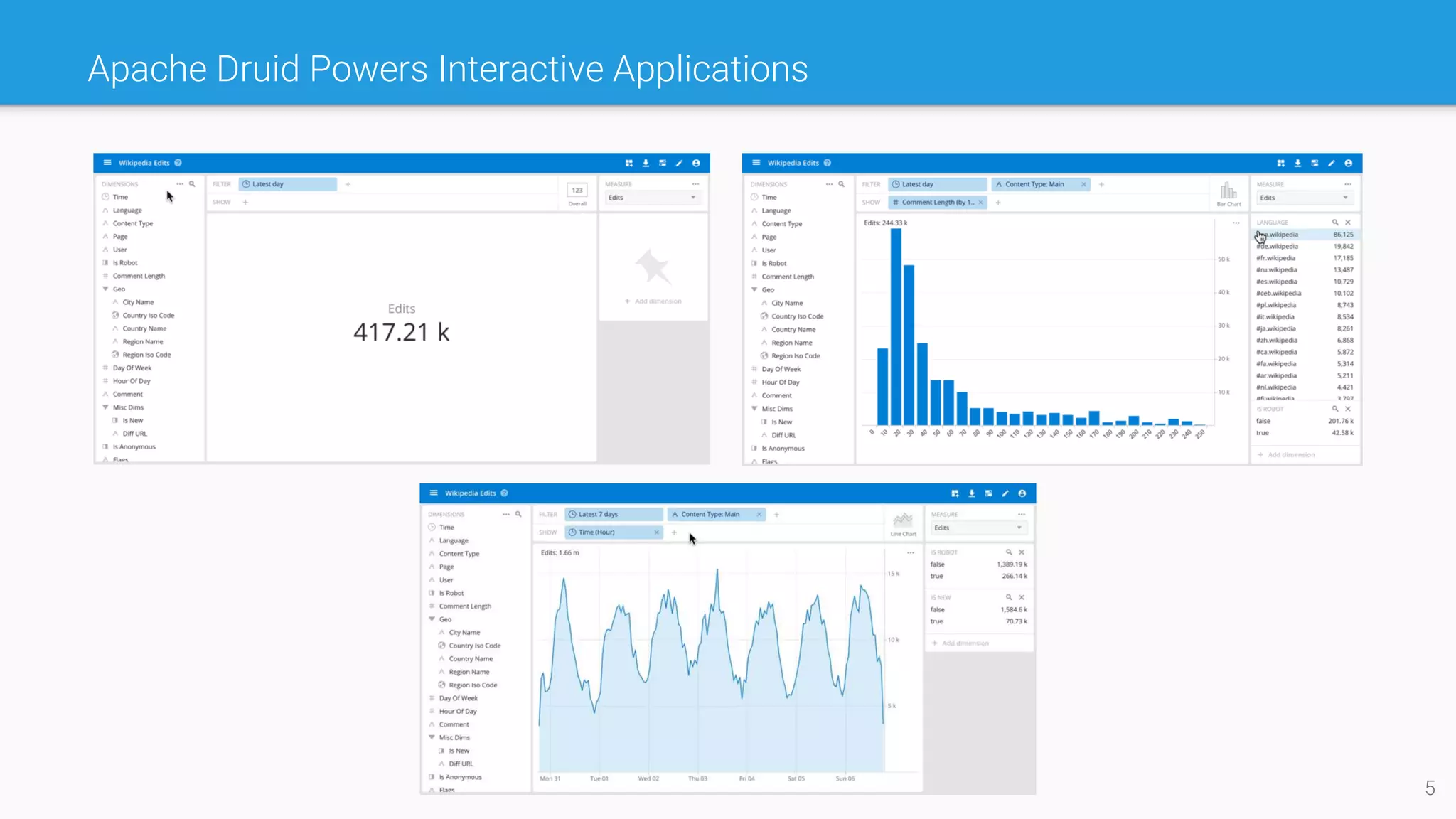Remove the Comment Length split pill

pyautogui.click(x=980, y=203)
